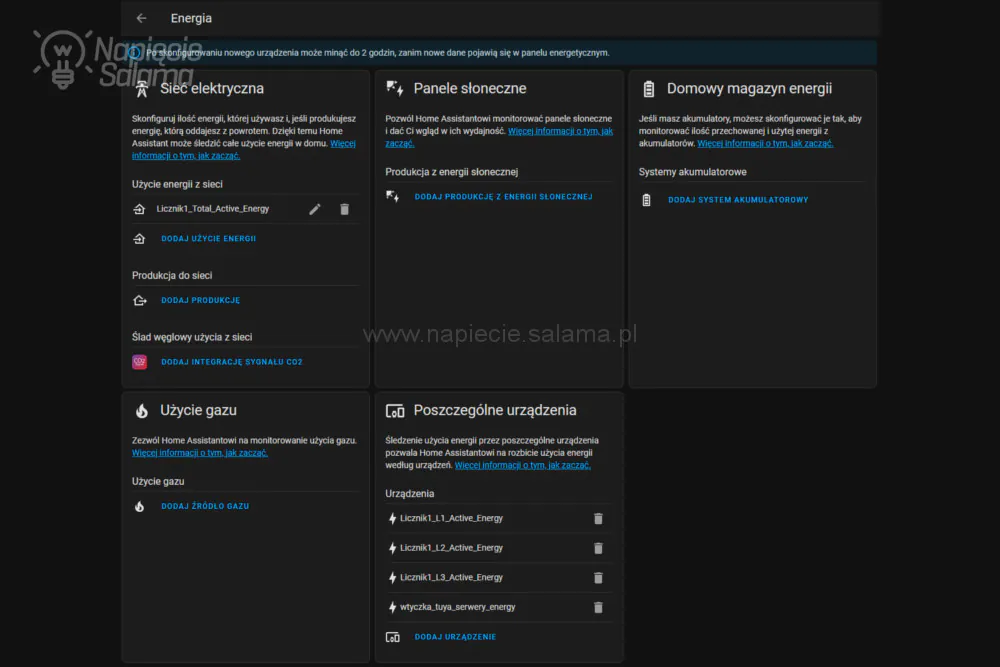Delete the wtyczka_tuya_serwery_energy device
Screen dimensions: 1000x667
(x=598, y=608)
